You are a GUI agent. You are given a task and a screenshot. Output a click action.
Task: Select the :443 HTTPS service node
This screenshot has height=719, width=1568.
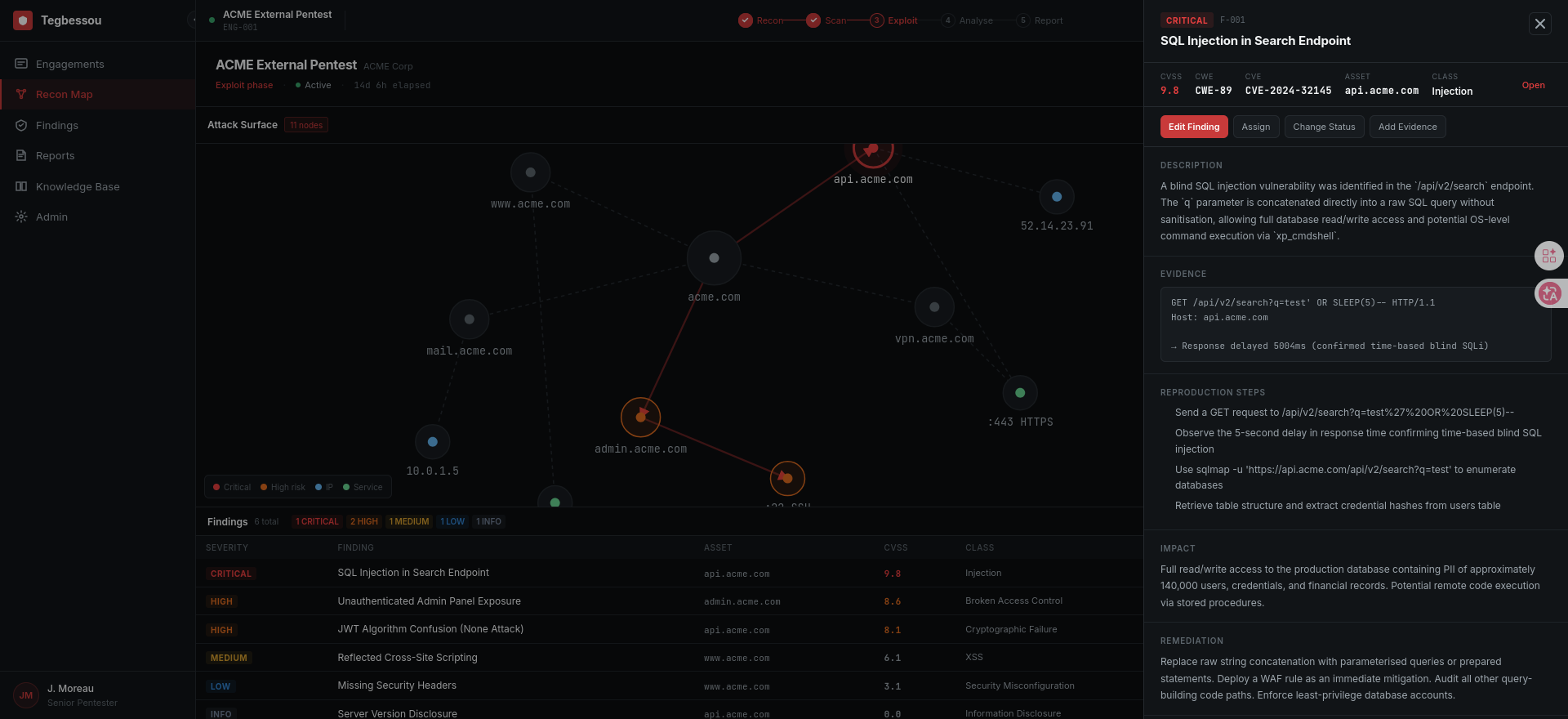(x=1020, y=393)
